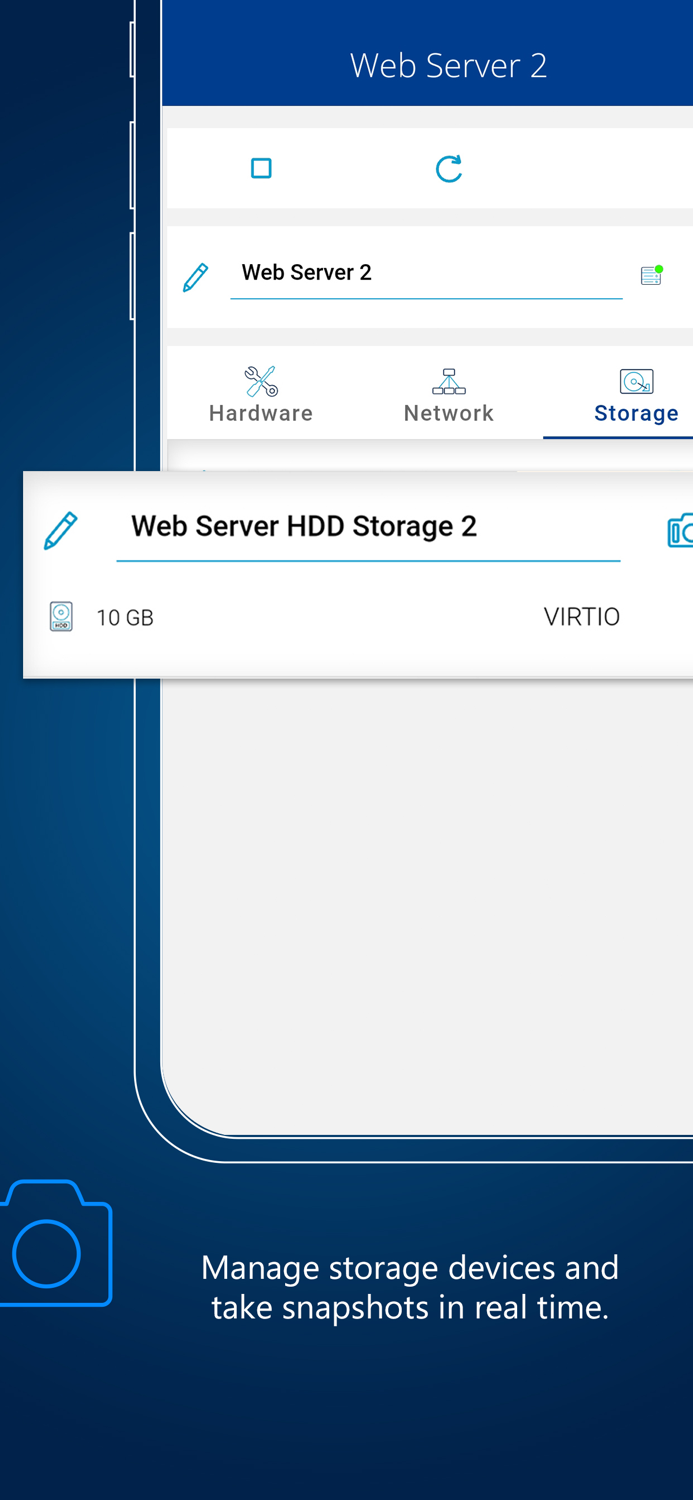Viewport: 693px width, 1500px height.
Task: Select the Stop VM square icon
Action: (x=260, y=168)
